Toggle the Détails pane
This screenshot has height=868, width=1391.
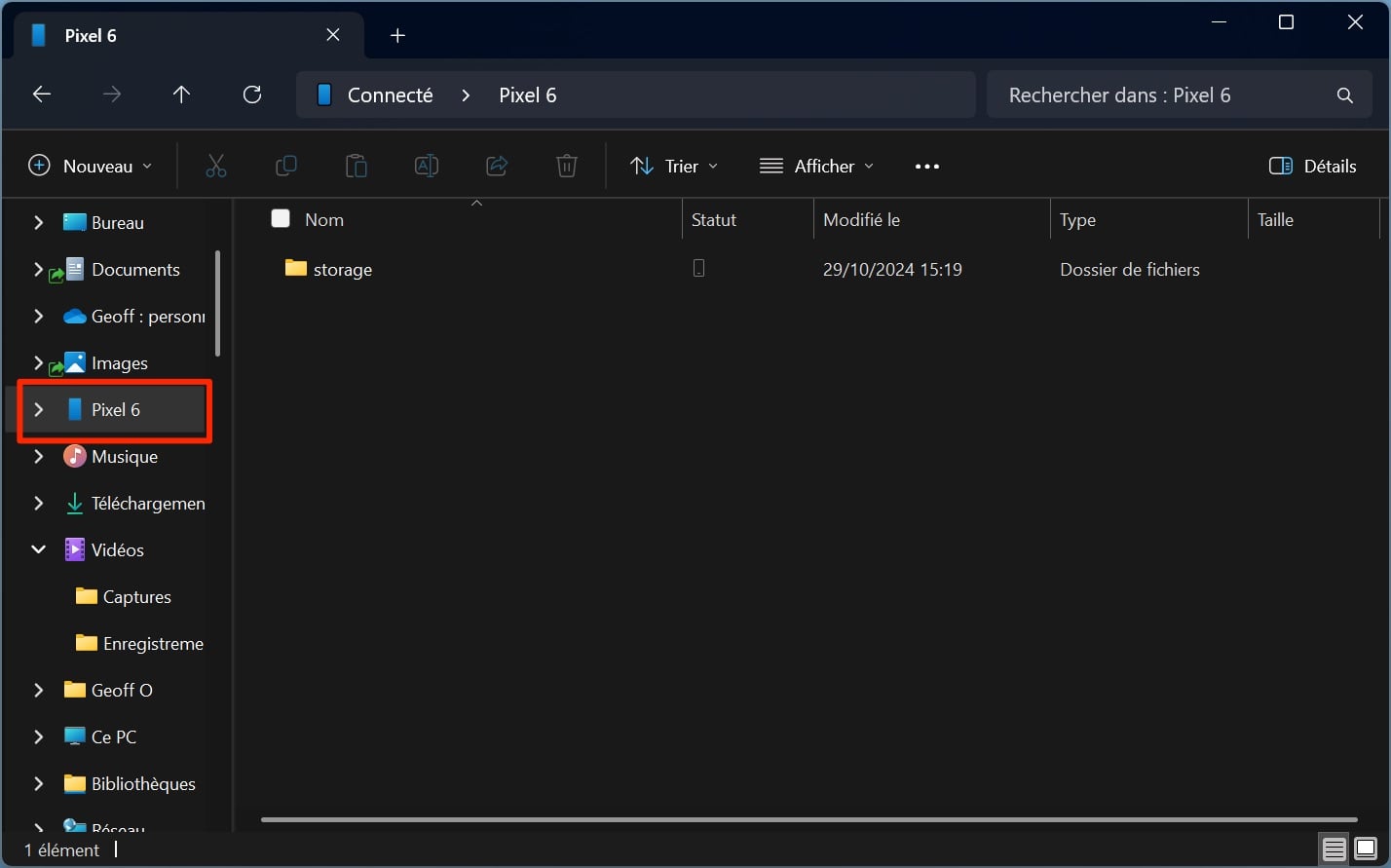click(1312, 167)
